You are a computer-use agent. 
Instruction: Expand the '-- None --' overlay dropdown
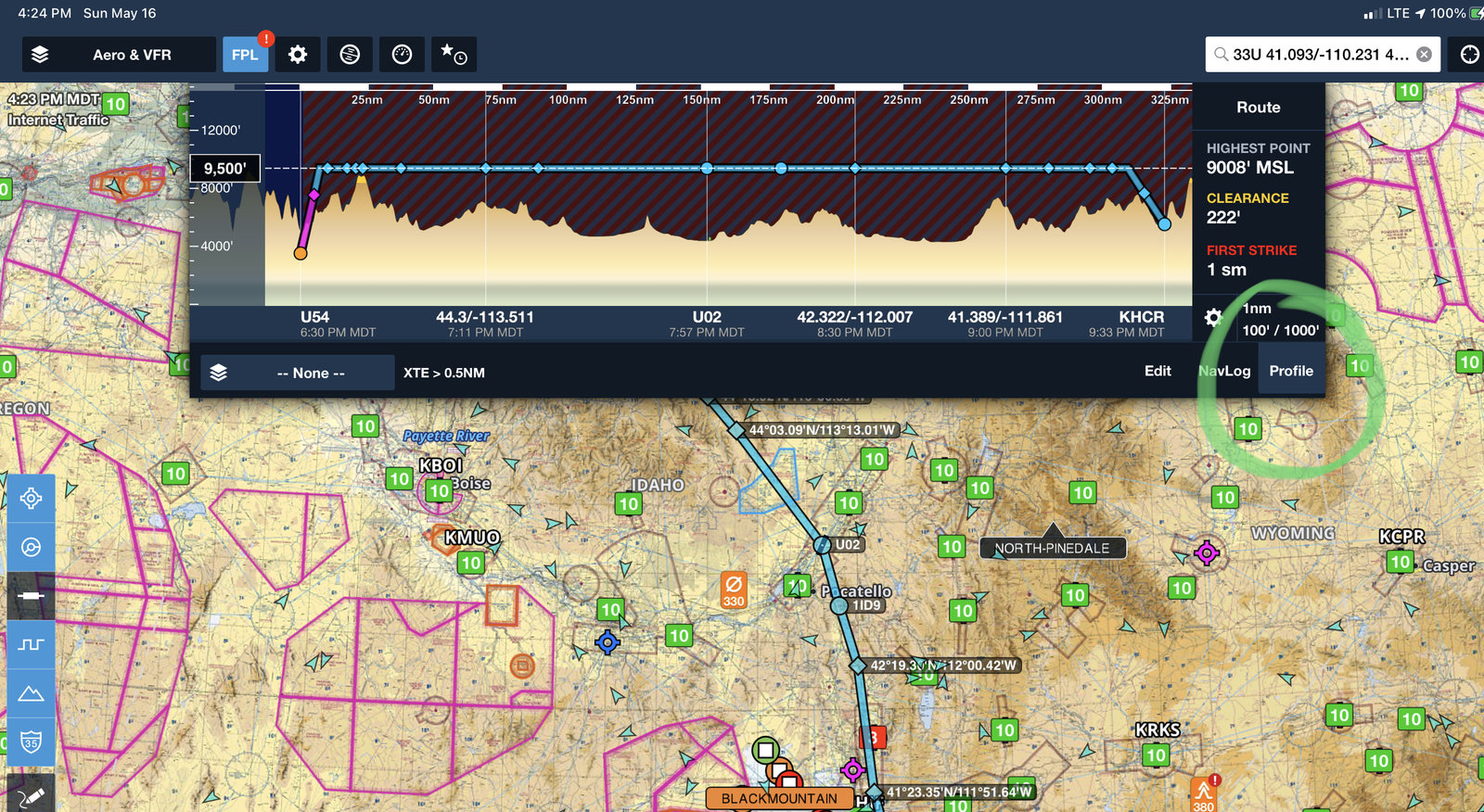[298, 373]
